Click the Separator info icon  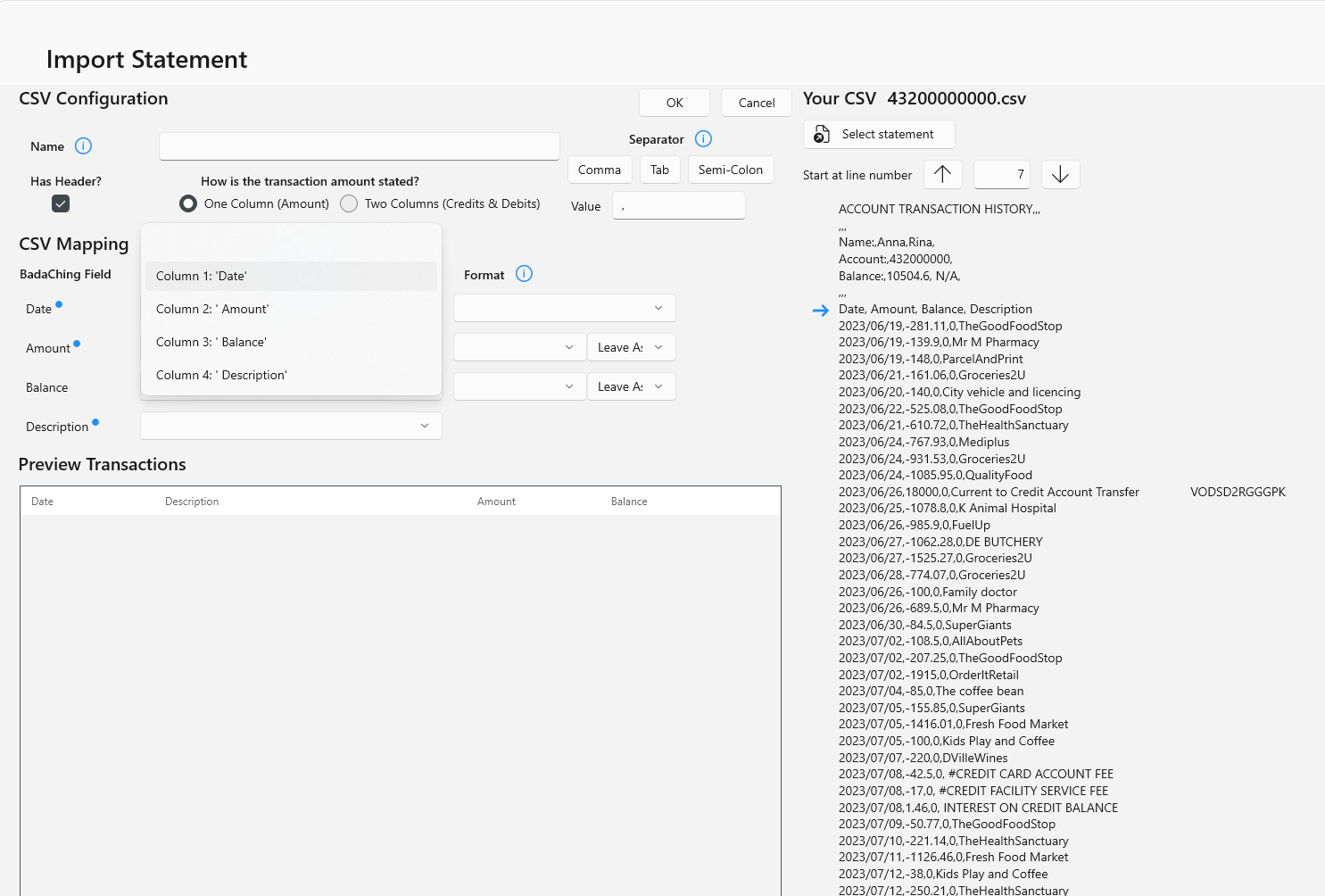coord(703,139)
